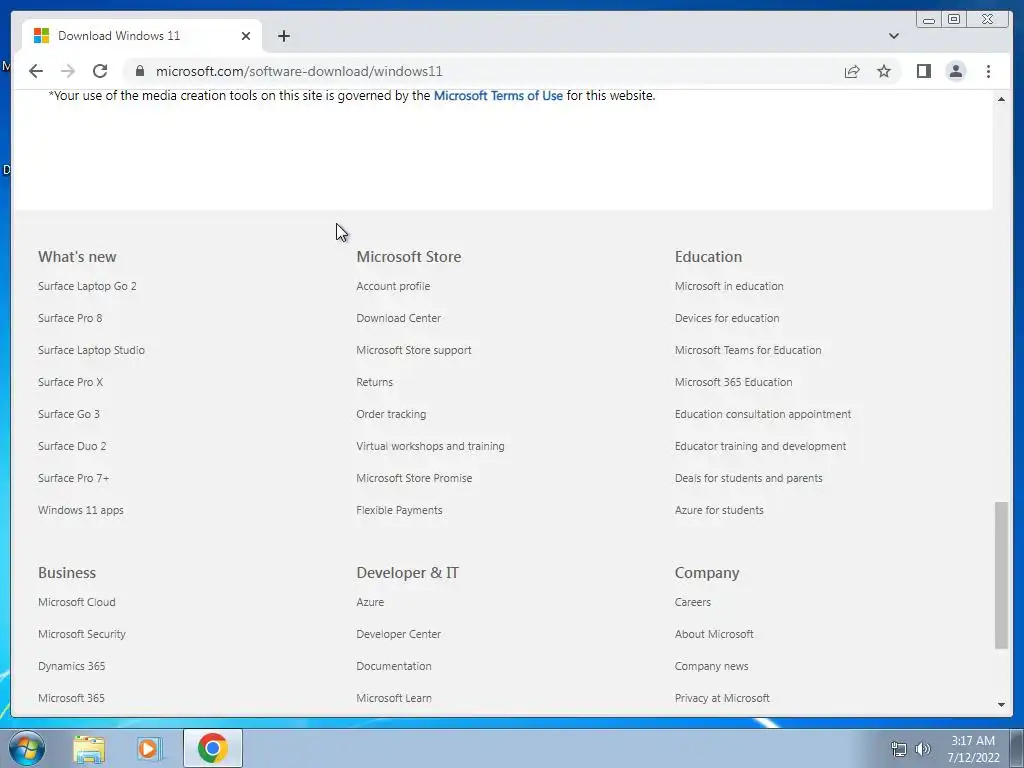This screenshot has height=768, width=1024.
Task: Open Surface Pro 7+ link
Action: (x=73, y=478)
